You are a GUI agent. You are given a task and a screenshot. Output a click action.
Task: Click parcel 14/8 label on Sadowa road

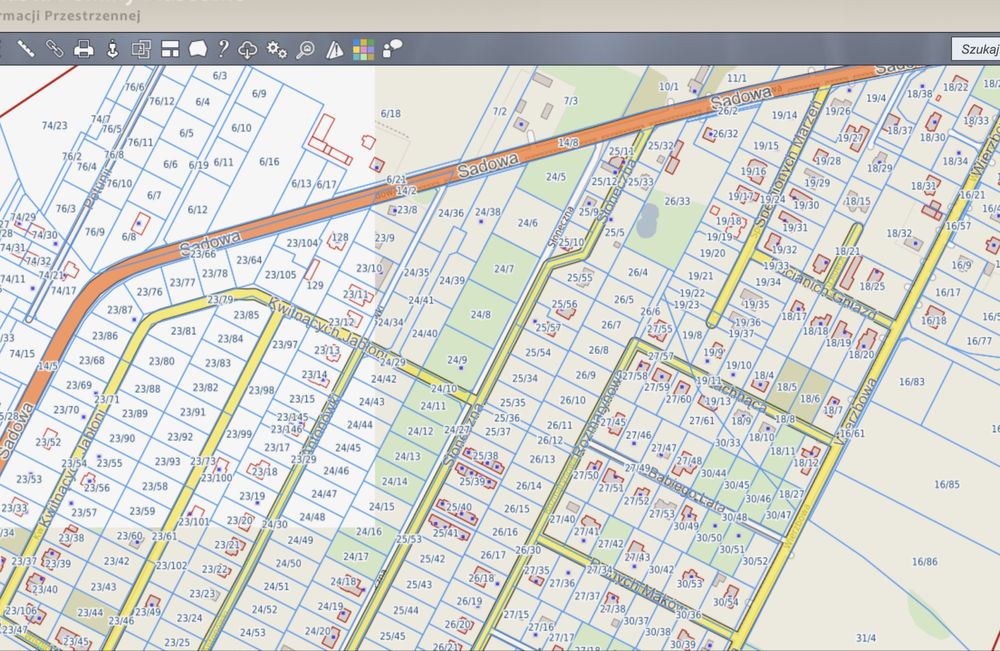point(568,143)
